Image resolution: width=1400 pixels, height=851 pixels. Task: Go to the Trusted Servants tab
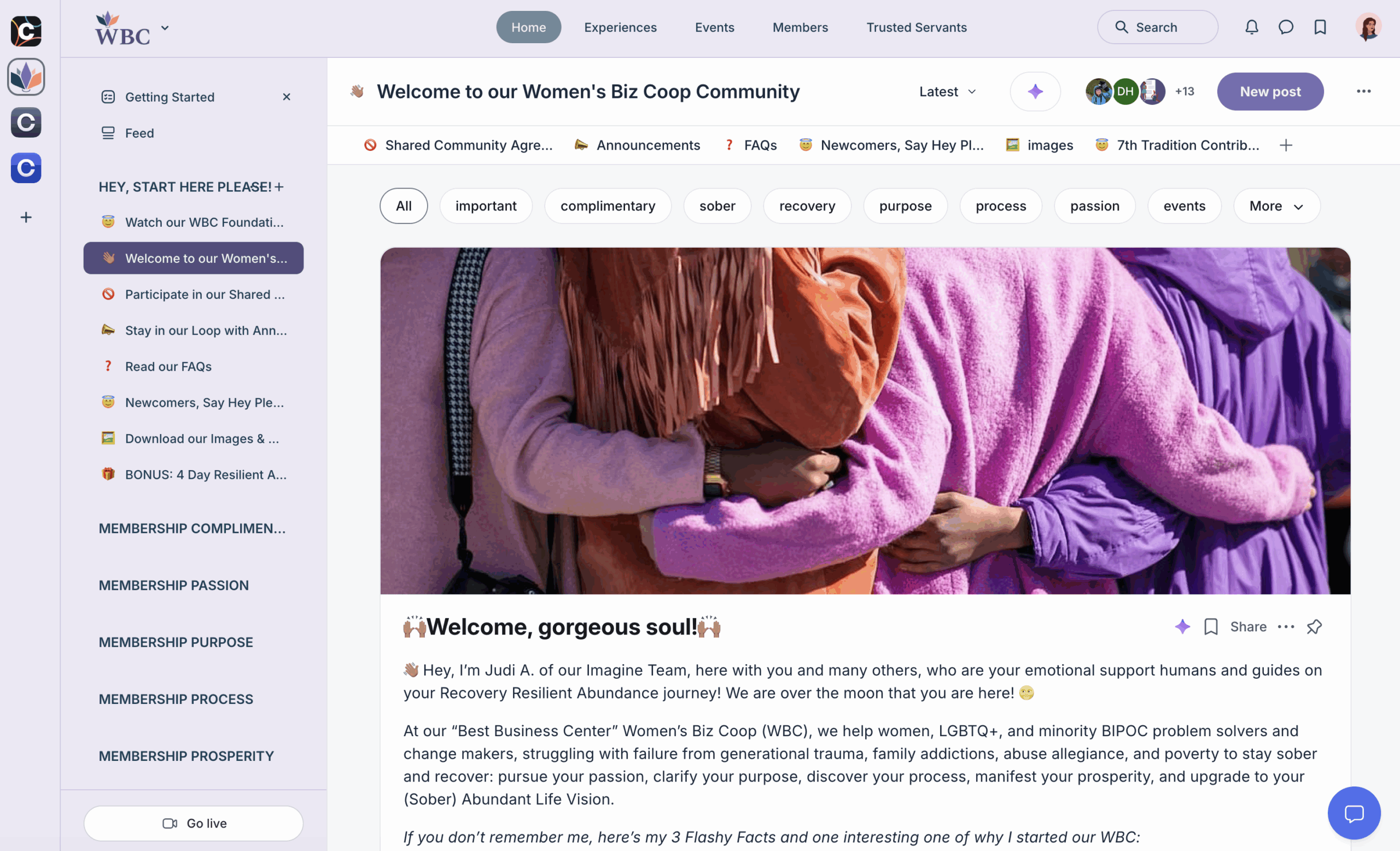pyautogui.click(x=916, y=27)
